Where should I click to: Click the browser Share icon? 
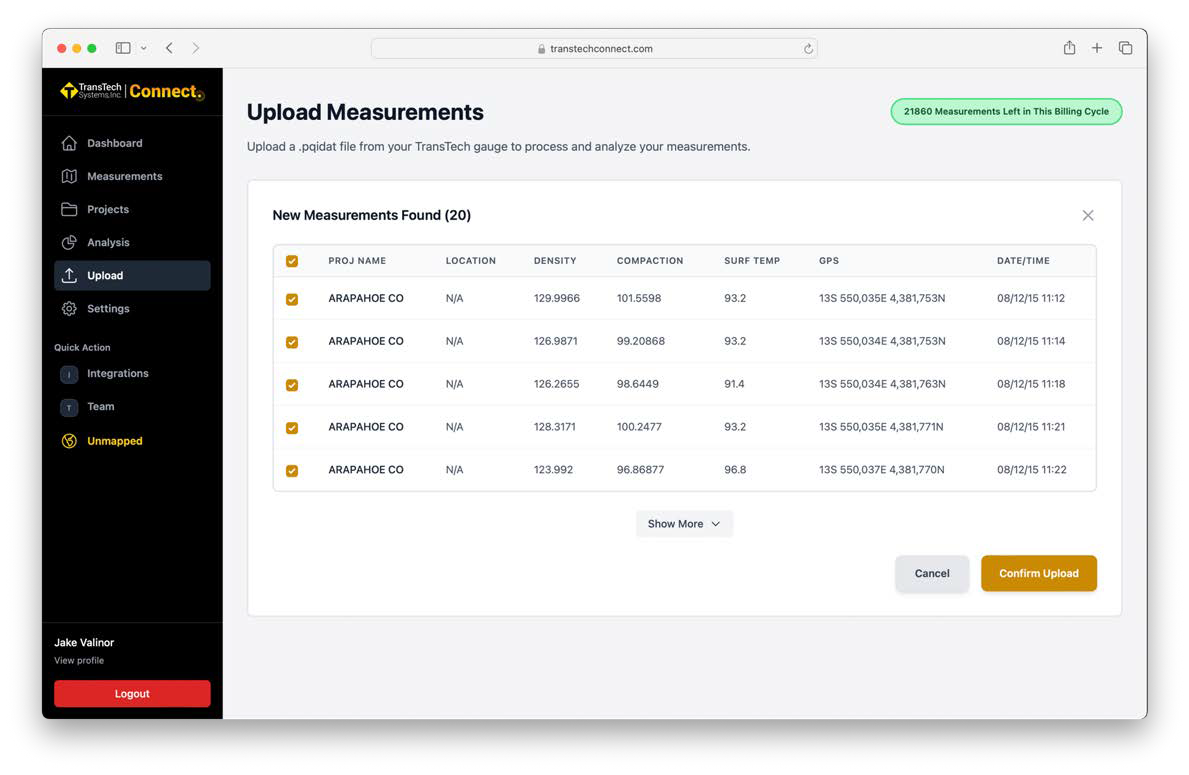tap(1069, 48)
